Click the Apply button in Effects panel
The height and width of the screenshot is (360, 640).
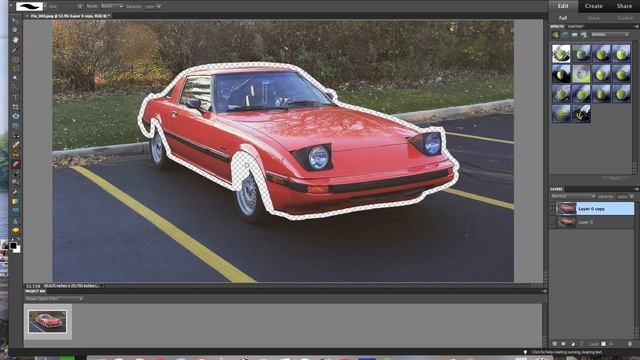[x=616, y=178]
